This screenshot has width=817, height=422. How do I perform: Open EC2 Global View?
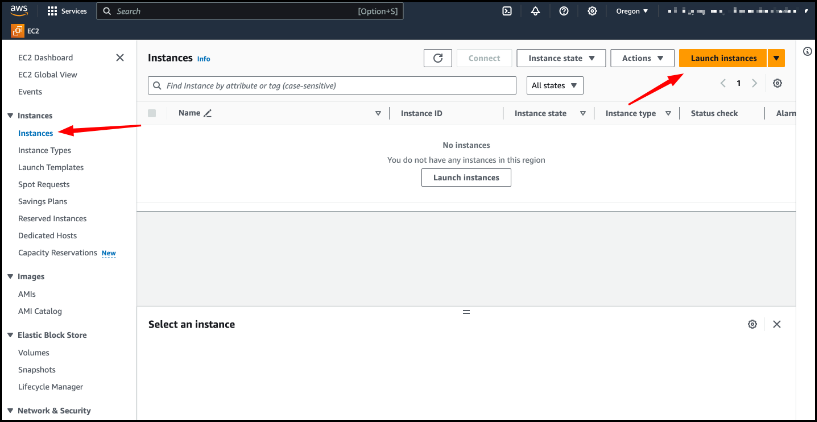point(47,75)
